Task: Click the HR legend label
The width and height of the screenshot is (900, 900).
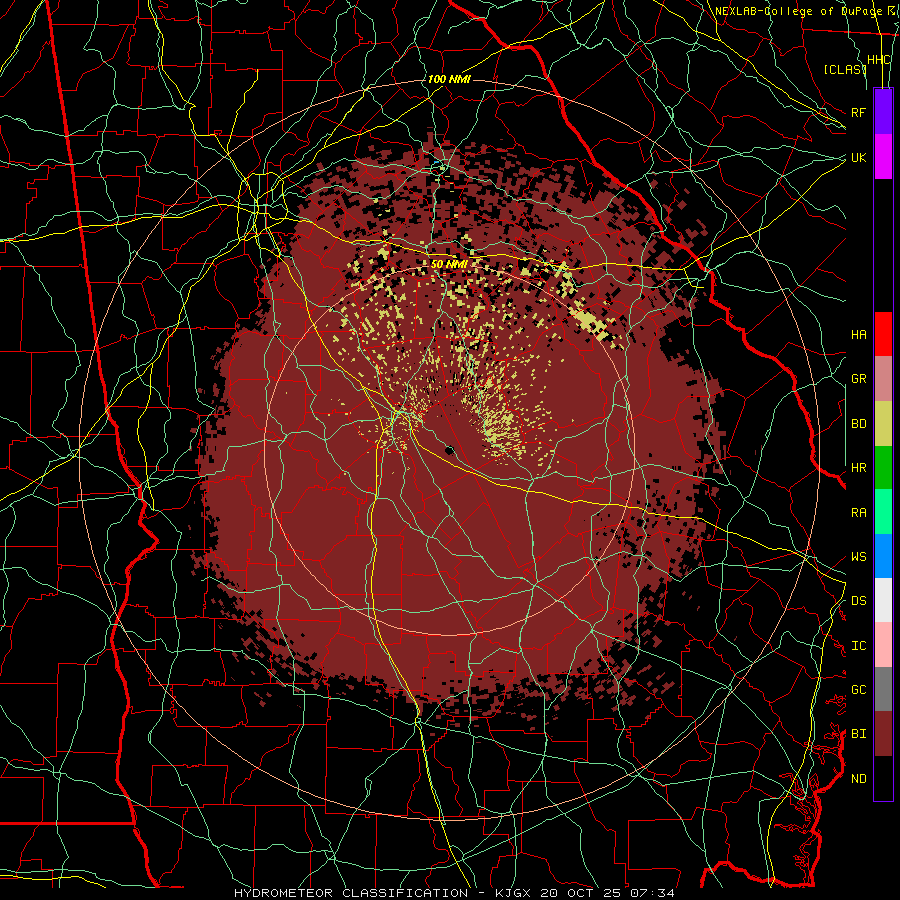Action: [x=859, y=468]
